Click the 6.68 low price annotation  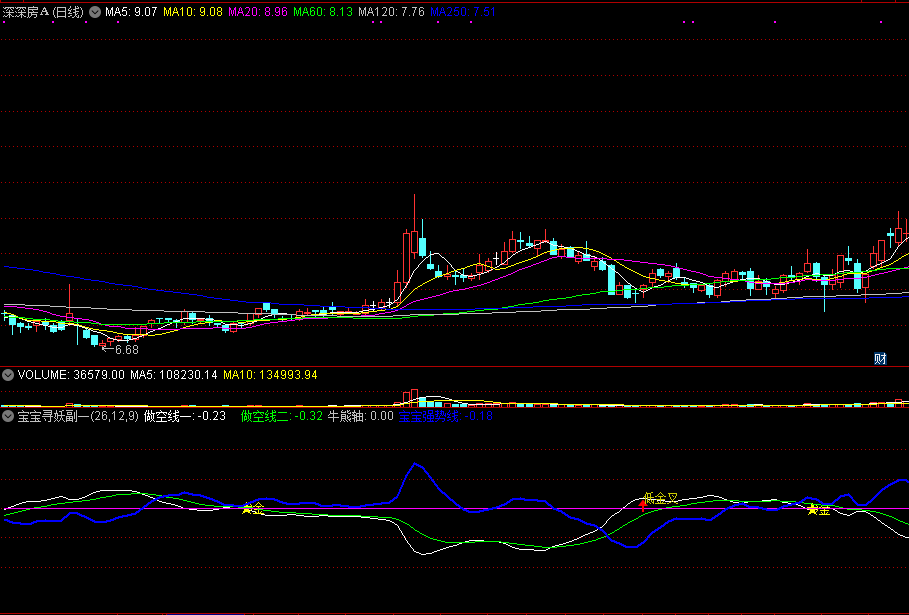(126, 350)
